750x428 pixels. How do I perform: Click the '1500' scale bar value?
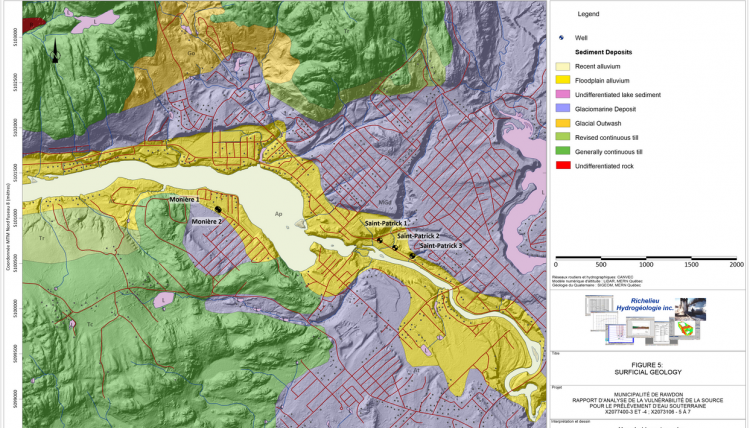tap(692, 264)
